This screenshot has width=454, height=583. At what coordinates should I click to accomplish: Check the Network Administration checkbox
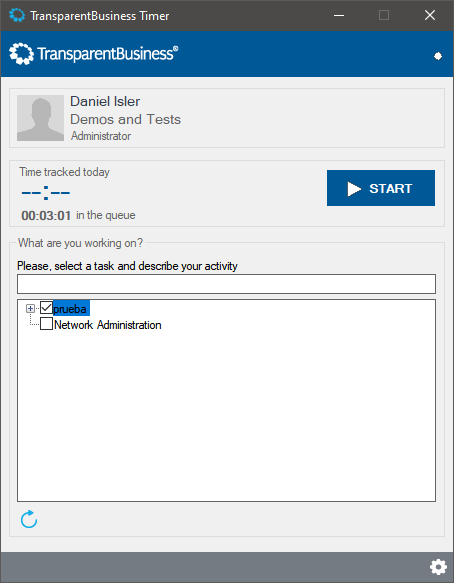[x=46, y=324]
